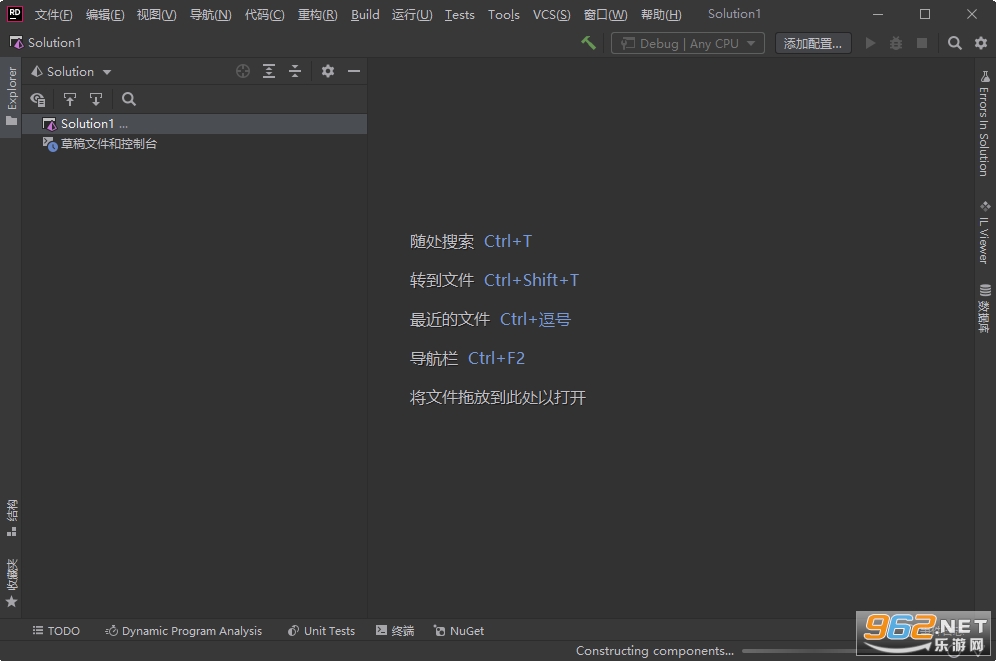Open 数据库 side panel
The width and height of the screenshot is (996, 661).
pyautogui.click(x=985, y=309)
